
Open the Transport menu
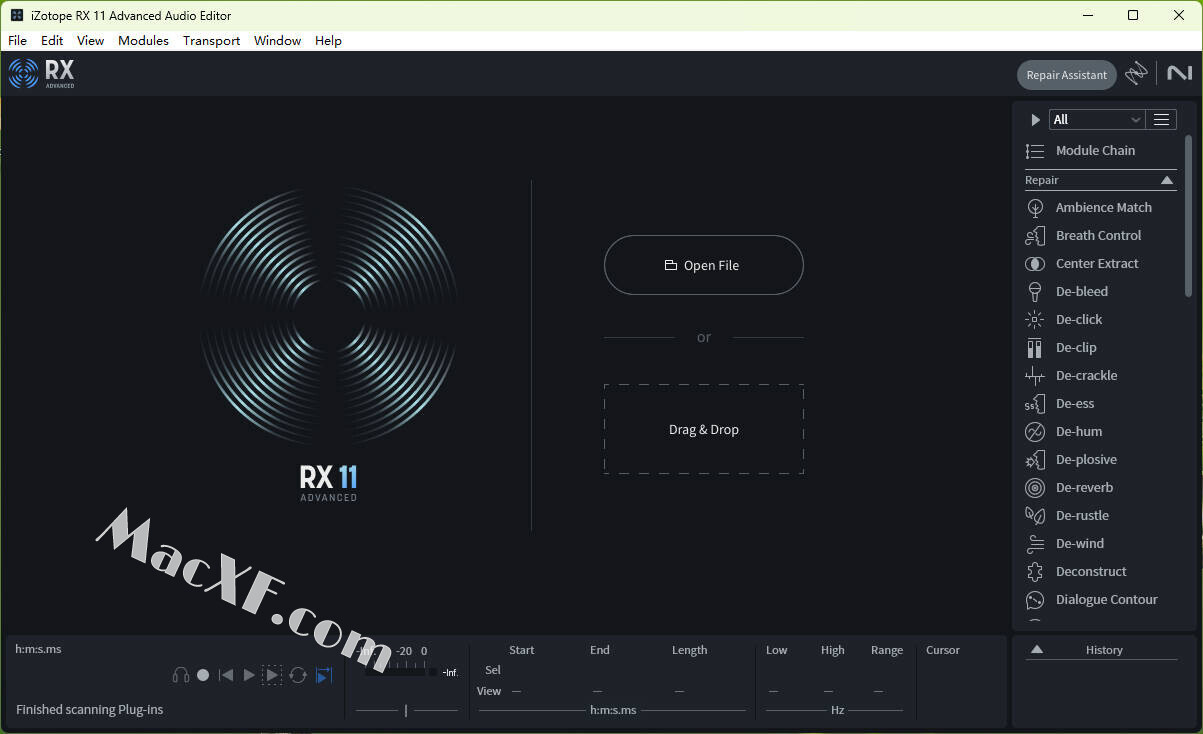click(211, 40)
